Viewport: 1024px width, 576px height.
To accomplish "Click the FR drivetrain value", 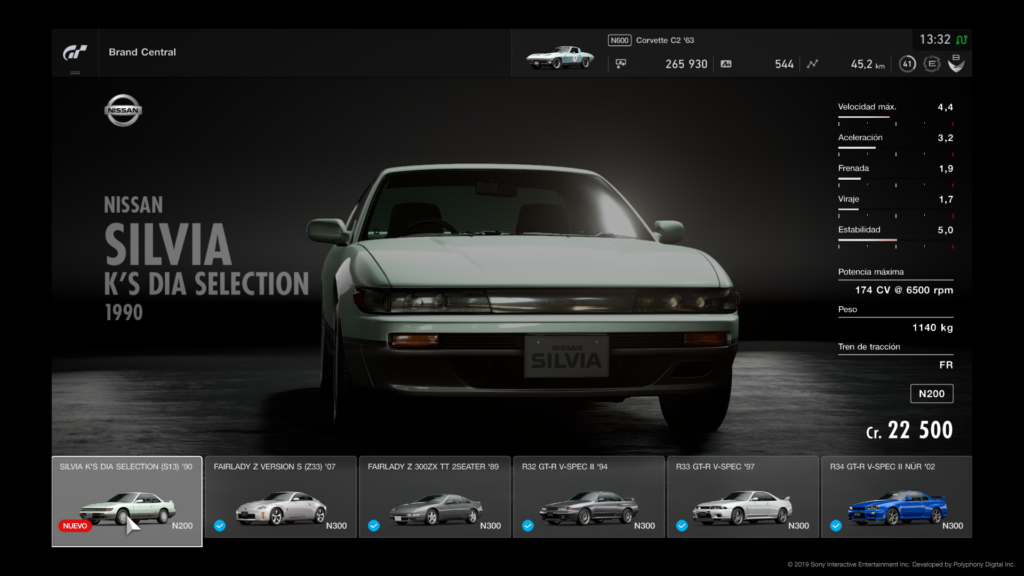I will click(x=946, y=365).
